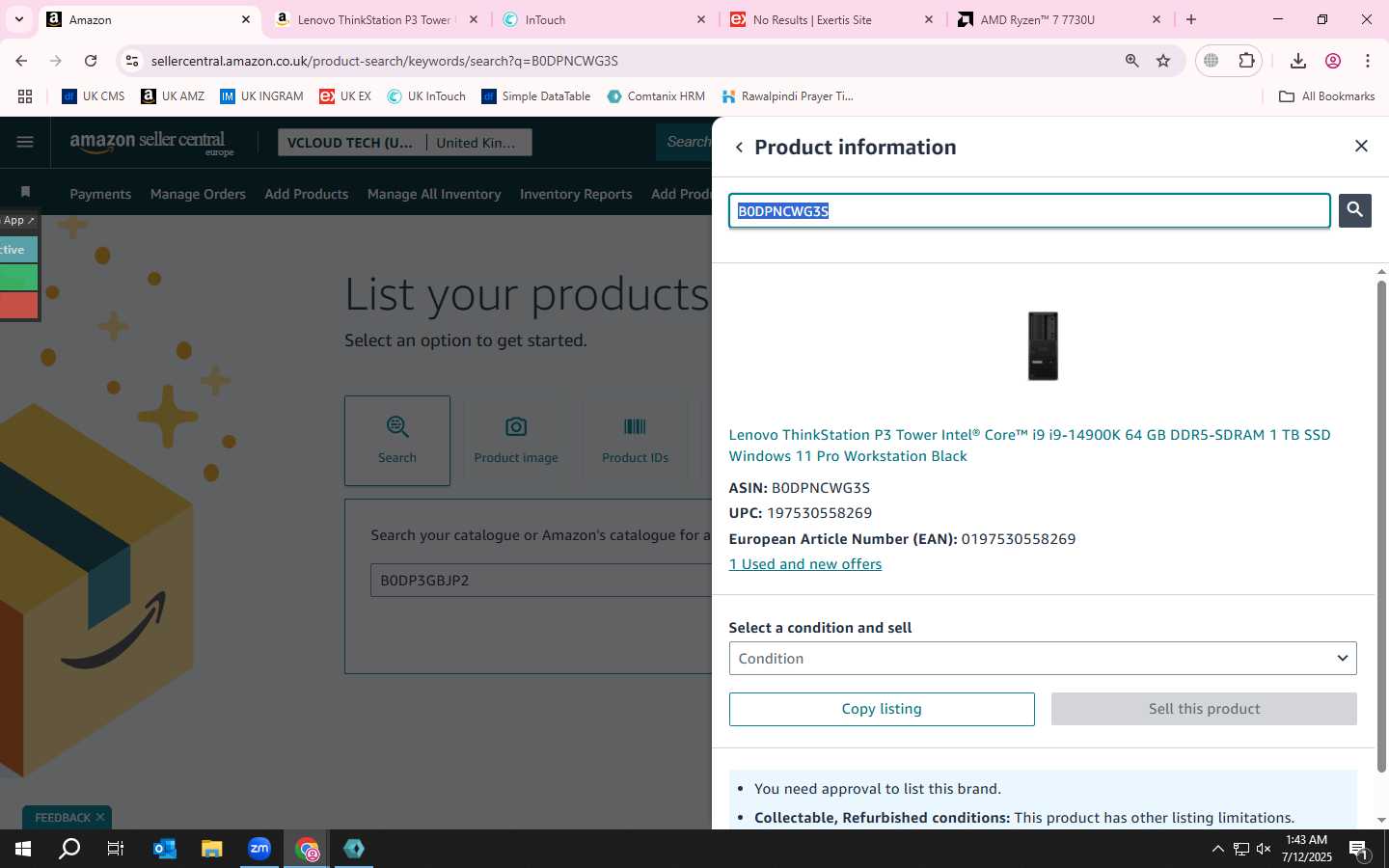This screenshot has height=868, width=1389.
Task: Click the Amazon Seller Central logo
Action: coord(151,143)
